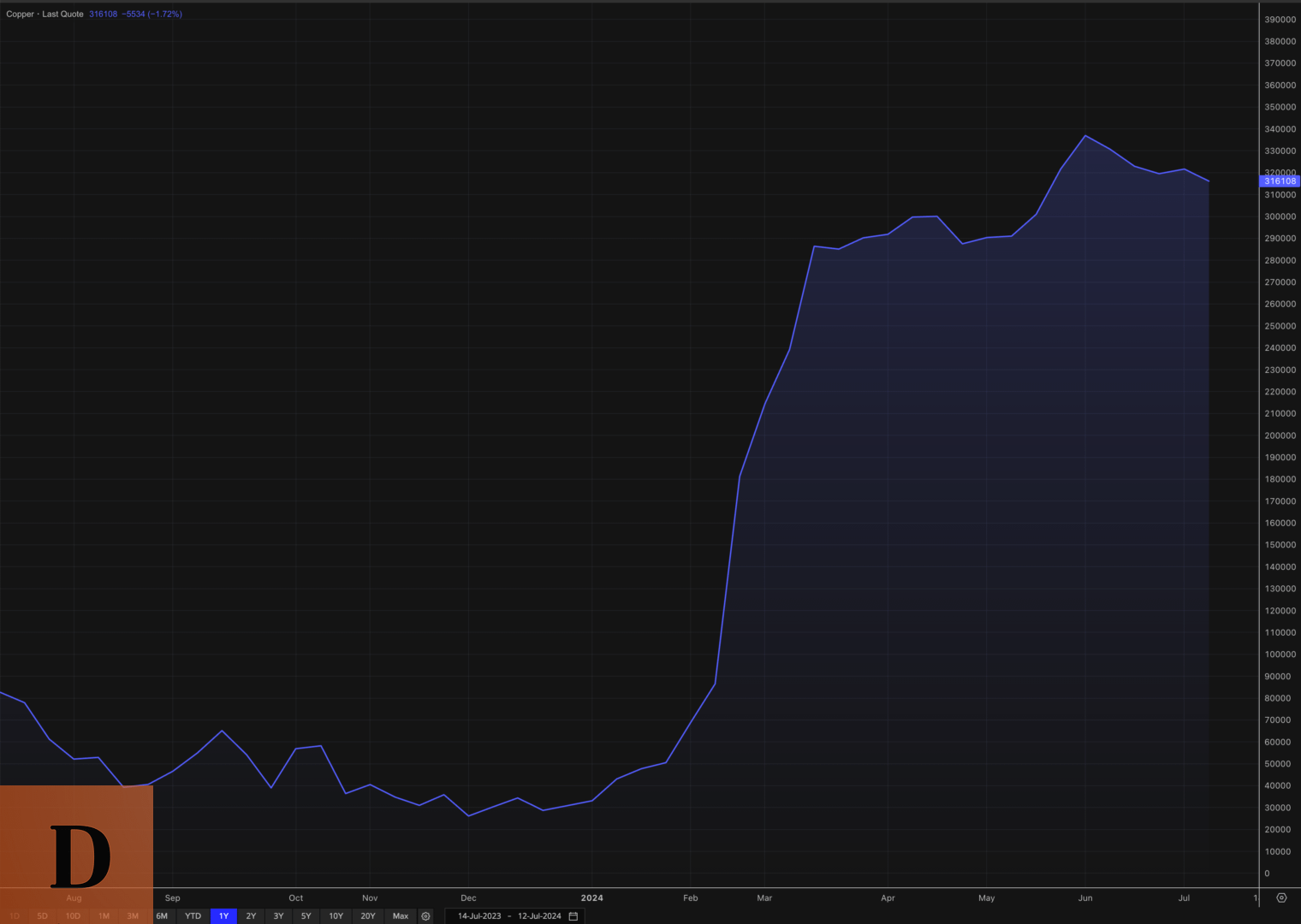Click the Oct time axis label
The height and width of the screenshot is (924, 1301).
point(296,898)
